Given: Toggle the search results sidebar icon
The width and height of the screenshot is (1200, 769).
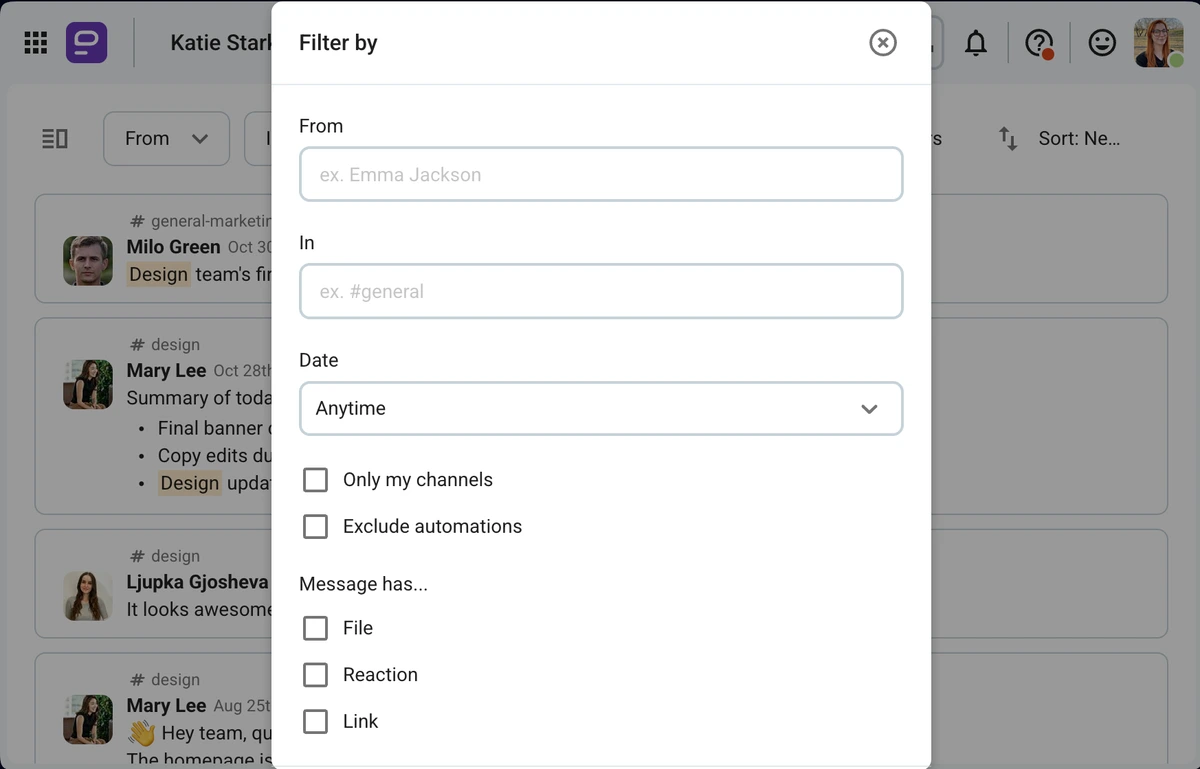Looking at the screenshot, I should [55, 138].
